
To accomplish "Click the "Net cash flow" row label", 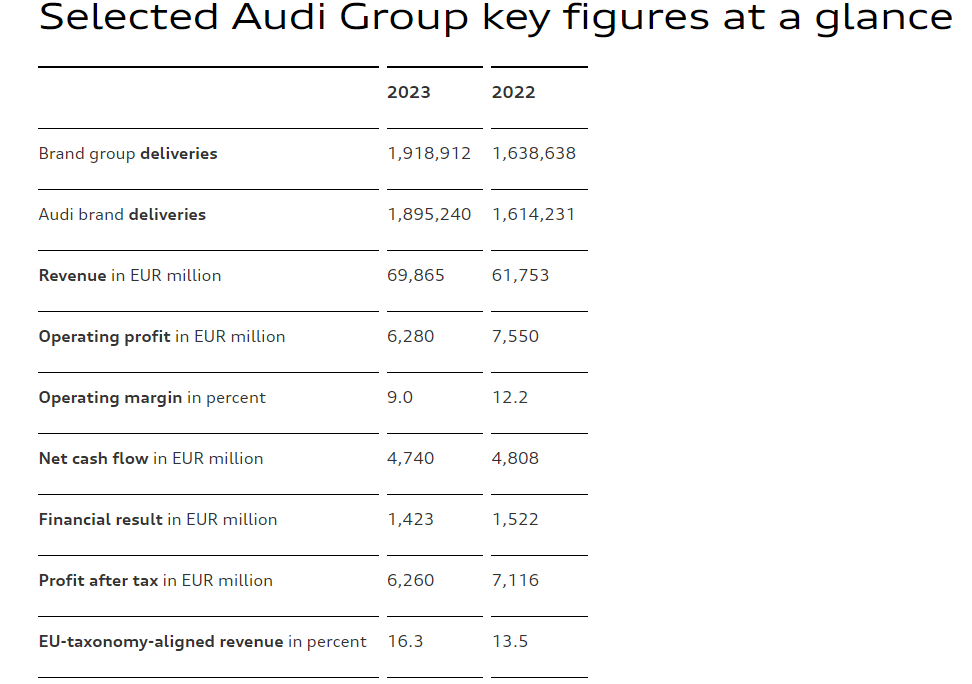I will tap(151, 458).
